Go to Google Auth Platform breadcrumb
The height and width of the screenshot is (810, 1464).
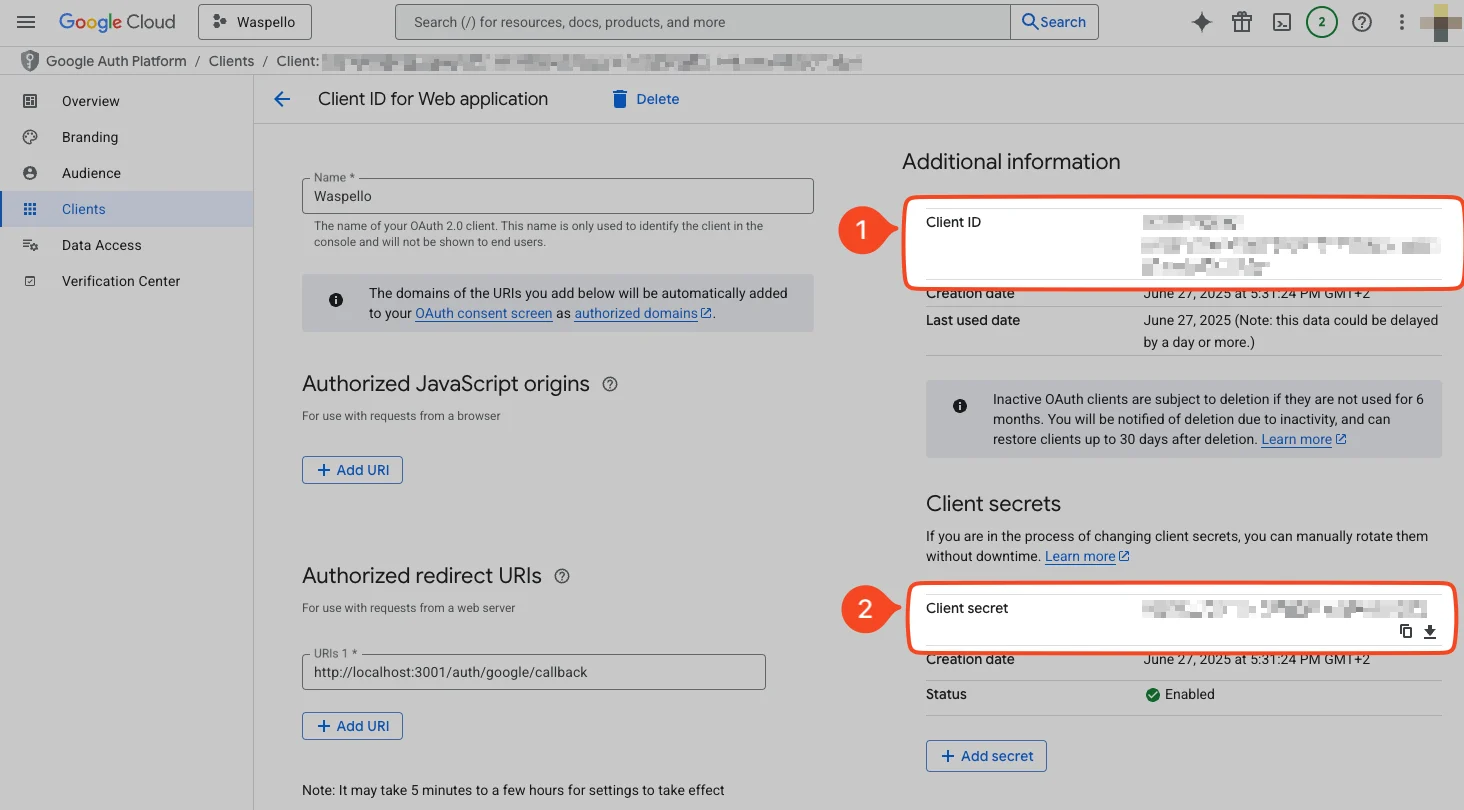pyautogui.click(x=116, y=61)
